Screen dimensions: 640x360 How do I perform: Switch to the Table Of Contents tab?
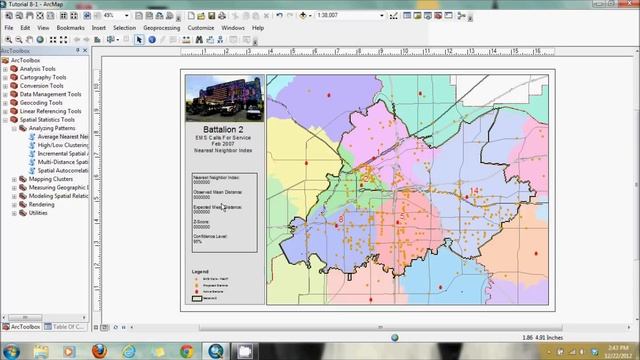coord(65,327)
